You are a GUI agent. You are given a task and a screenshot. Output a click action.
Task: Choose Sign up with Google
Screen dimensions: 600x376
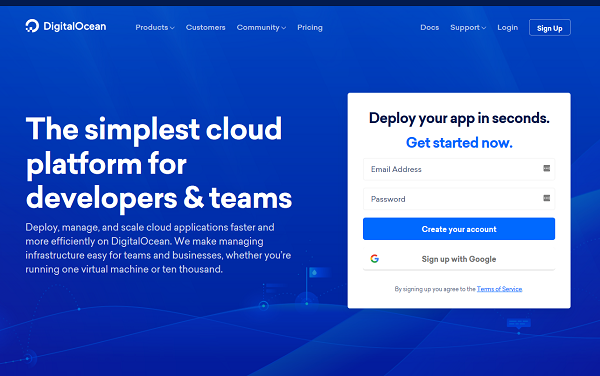459,259
